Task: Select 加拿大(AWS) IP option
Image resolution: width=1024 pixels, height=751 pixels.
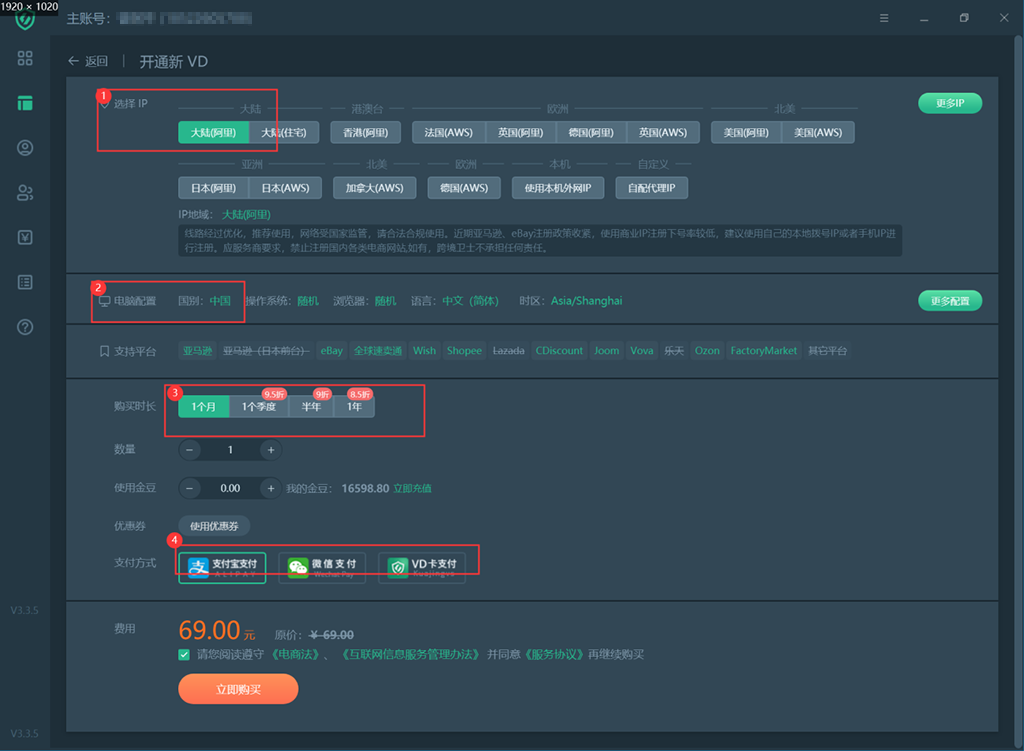Action: (x=375, y=188)
